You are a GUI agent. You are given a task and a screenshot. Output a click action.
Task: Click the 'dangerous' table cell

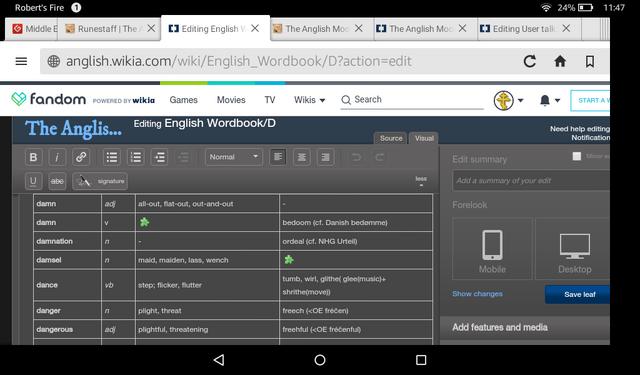point(67,329)
